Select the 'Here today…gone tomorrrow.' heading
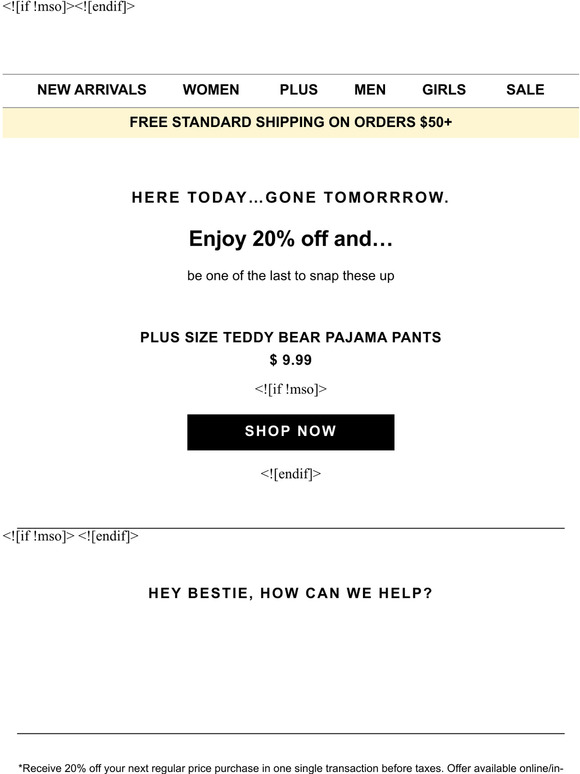Image resolution: width=580 pixels, height=774 pixels. [291, 197]
